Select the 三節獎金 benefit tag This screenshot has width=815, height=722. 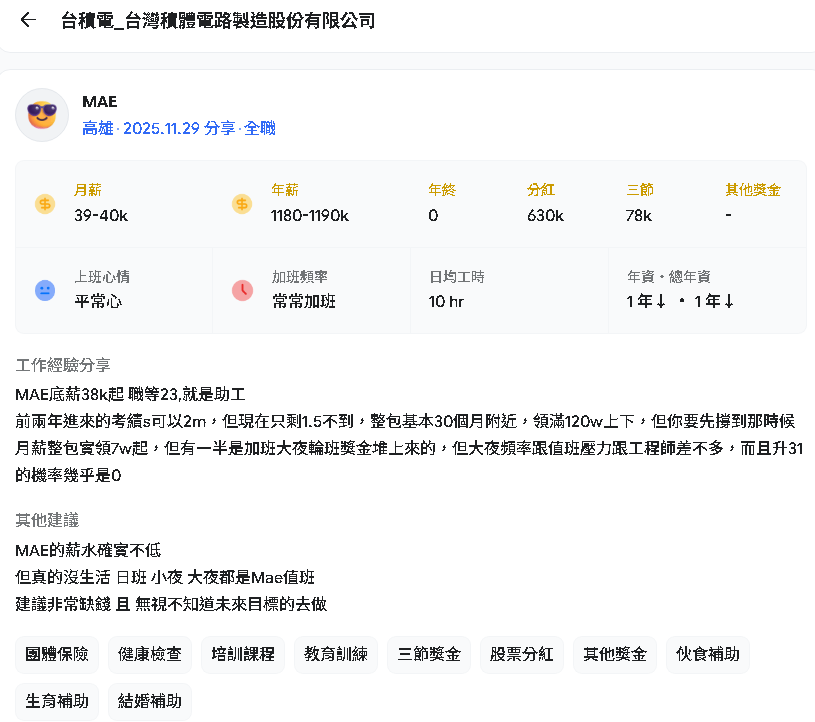point(429,654)
